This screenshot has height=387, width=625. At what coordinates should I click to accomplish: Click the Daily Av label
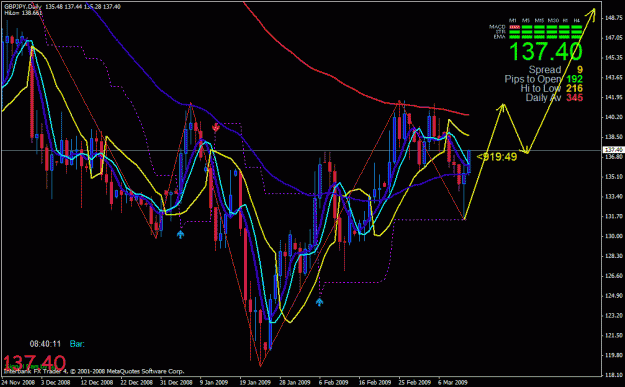pyautogui.click(x=543, y=98)
